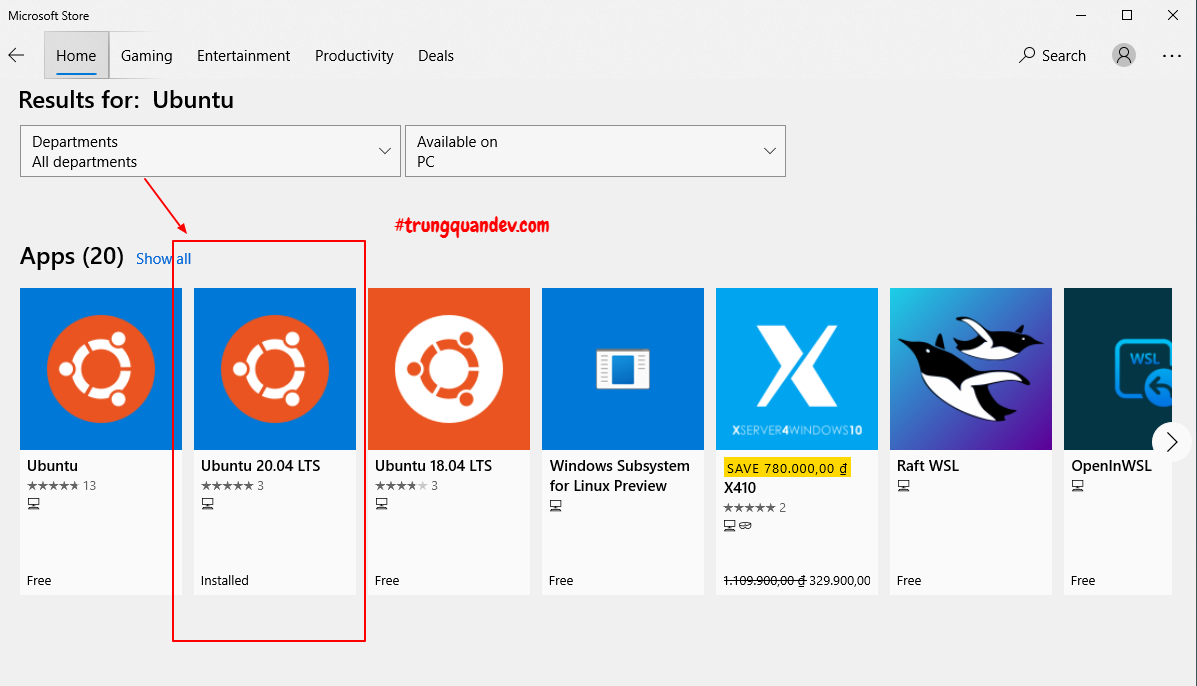Click the 329.900,00 price of X410

click(x=840, y=581)
